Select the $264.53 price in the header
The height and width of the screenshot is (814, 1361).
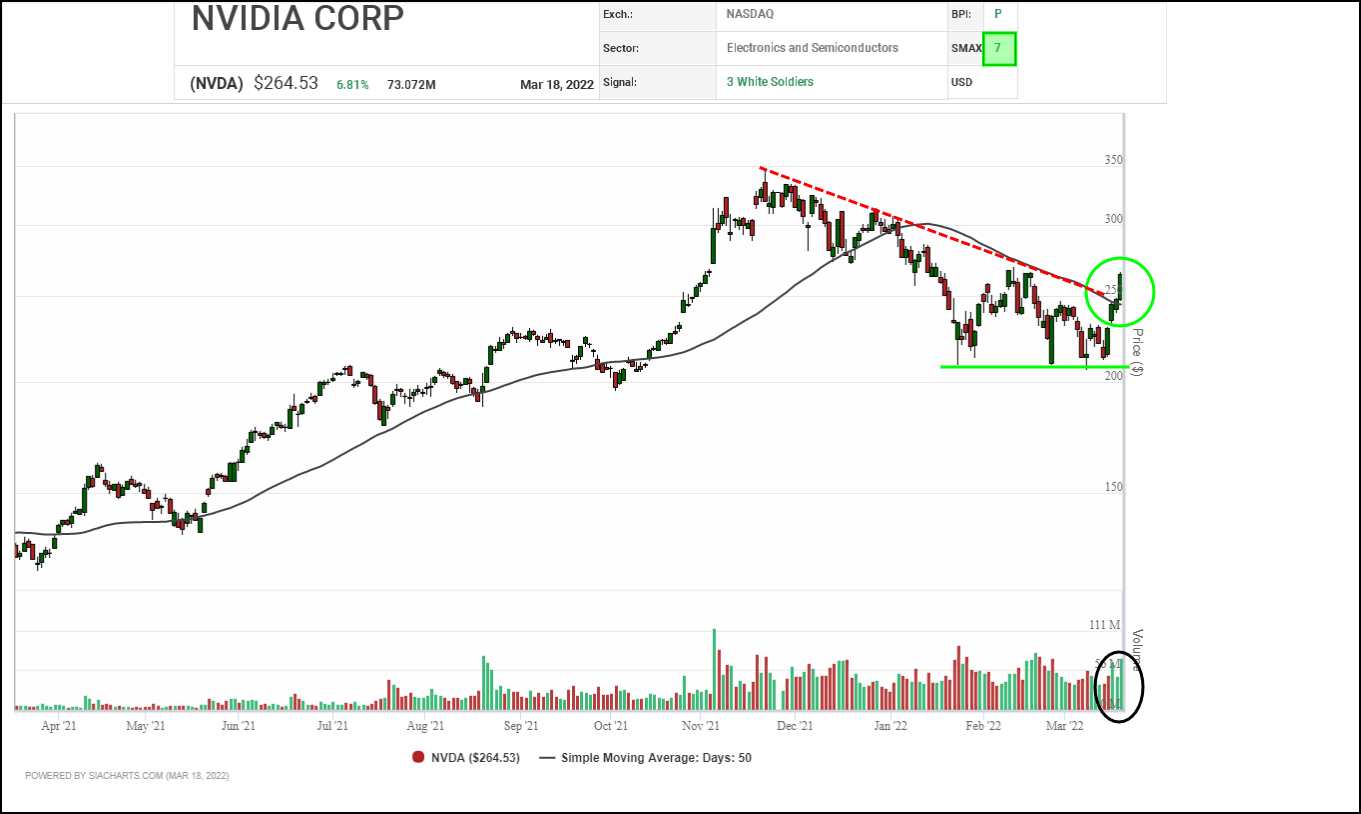click(x=286, y=84)
